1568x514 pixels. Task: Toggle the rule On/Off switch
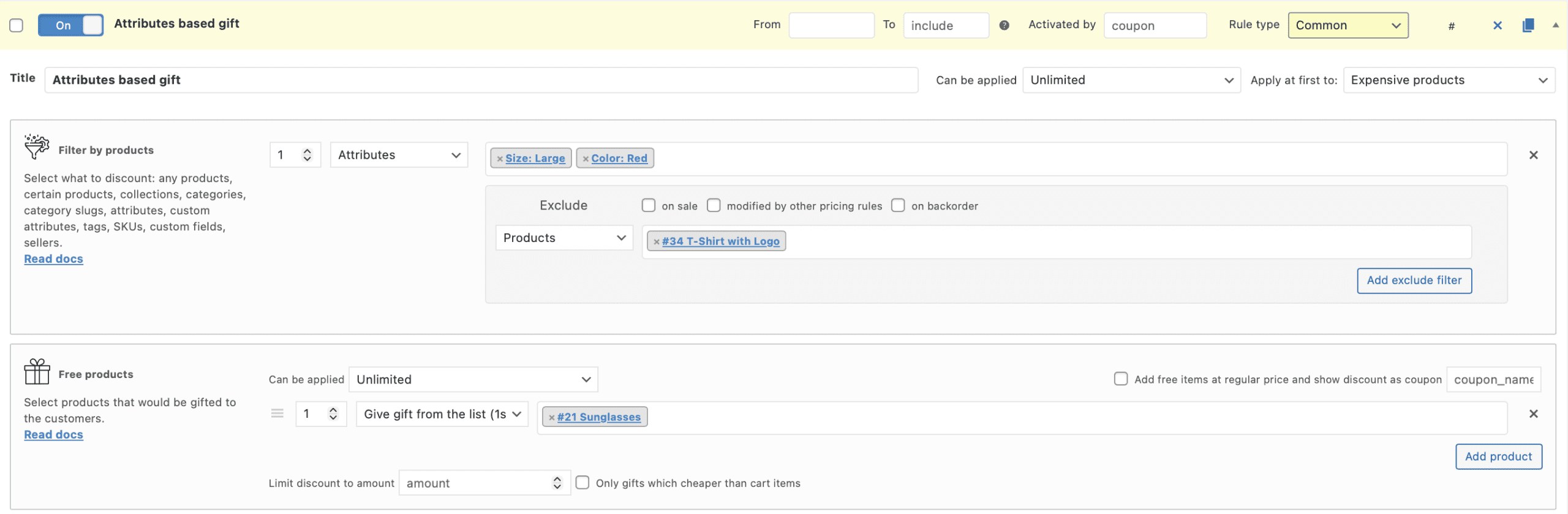pos(70,25)
